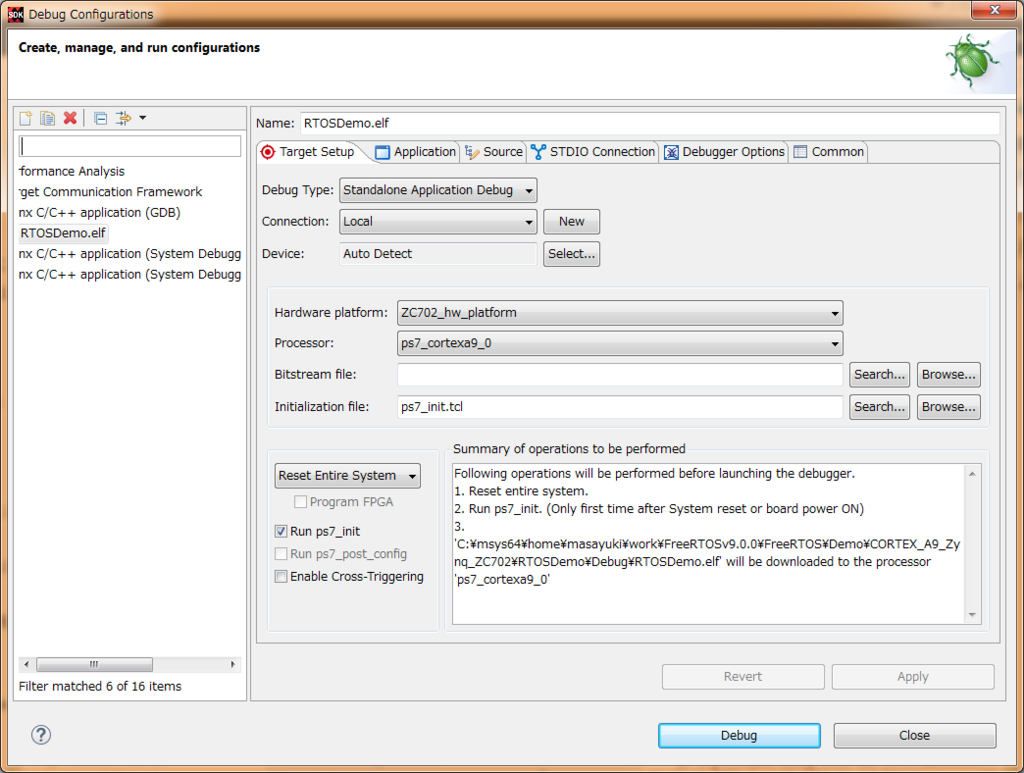Toggle the Program FPGA checkbox

(x=300, y=501)
